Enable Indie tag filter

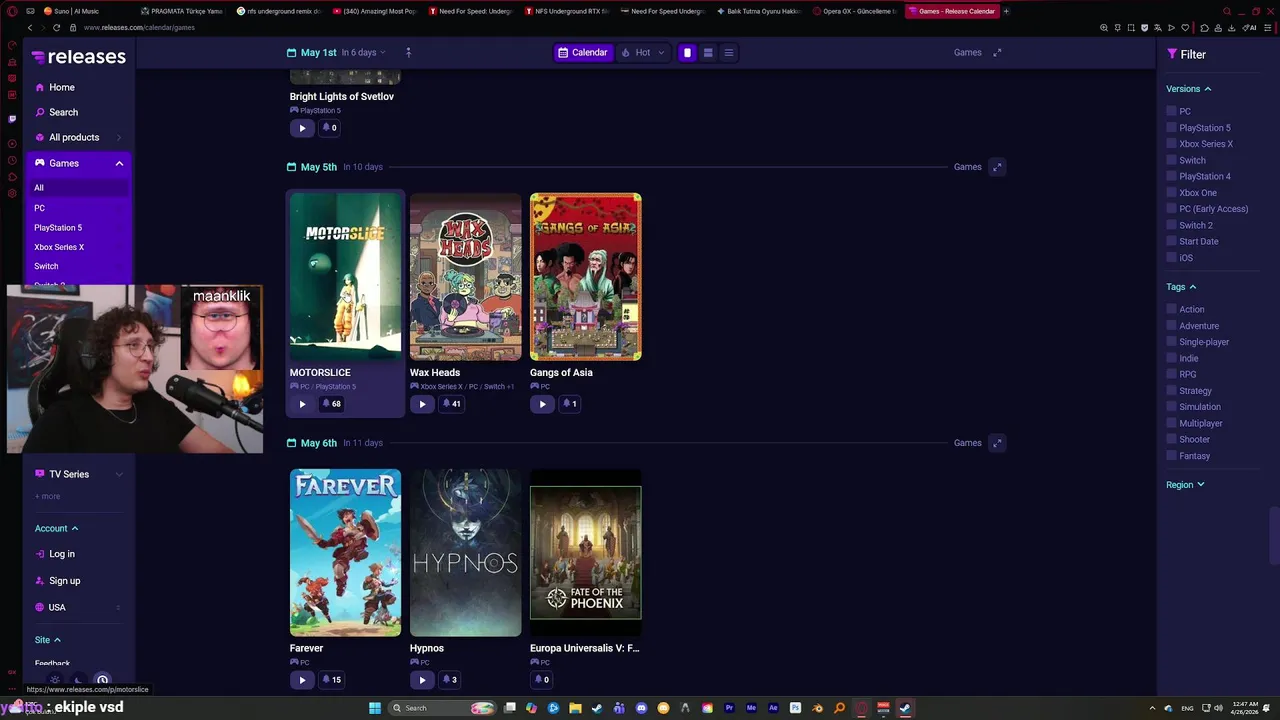(x=1171, y=358)
